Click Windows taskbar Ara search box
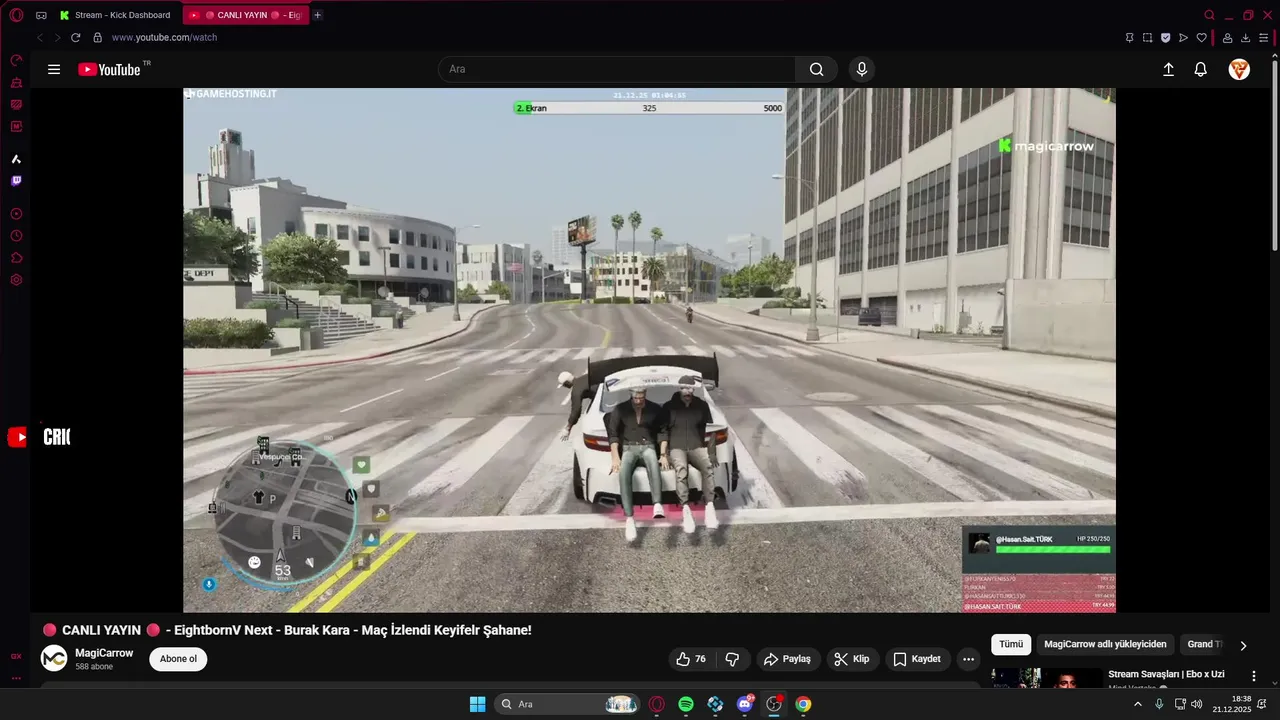The image size is (1280, 720). pyautogui.click(x=567, y=704)
